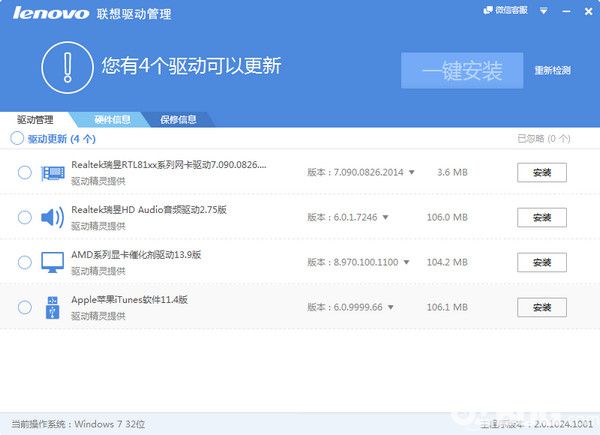This screenshot has width=600, height=435.
Task: Click the network card icon for Realtek RTL81xx
Action: tap(53, 173)
